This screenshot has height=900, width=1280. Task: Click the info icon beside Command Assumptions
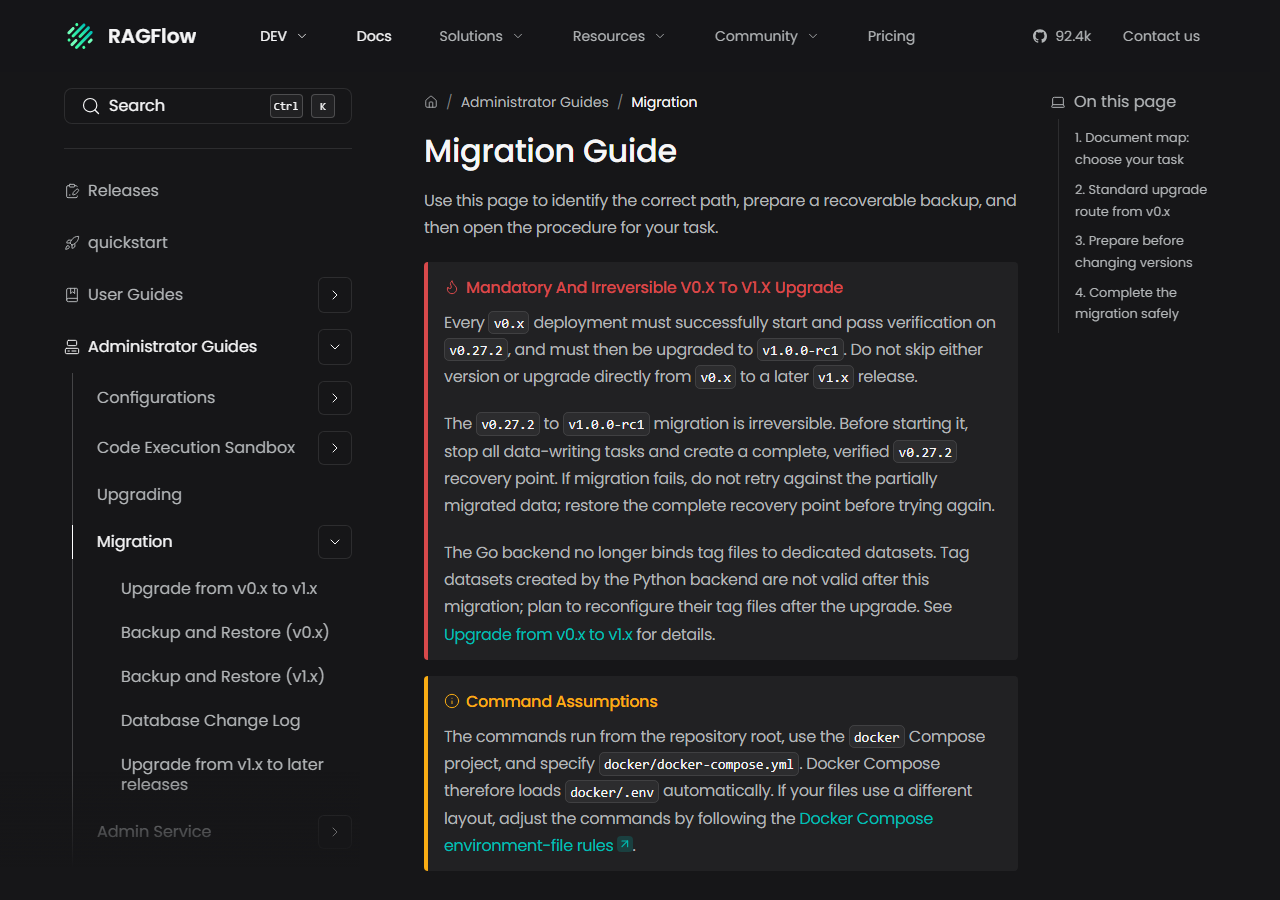point(452,702)
